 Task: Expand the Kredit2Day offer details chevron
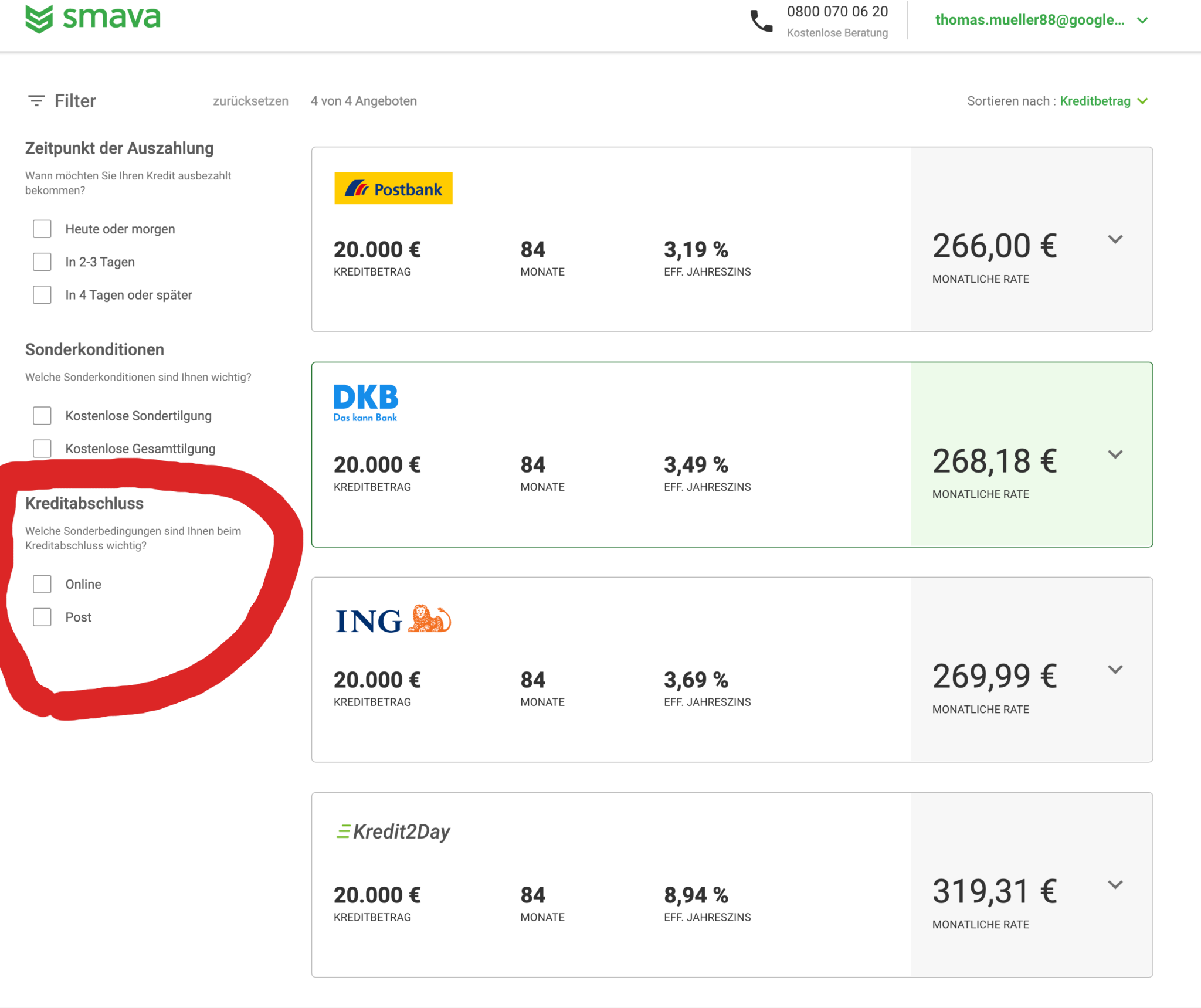point(1115,885)
